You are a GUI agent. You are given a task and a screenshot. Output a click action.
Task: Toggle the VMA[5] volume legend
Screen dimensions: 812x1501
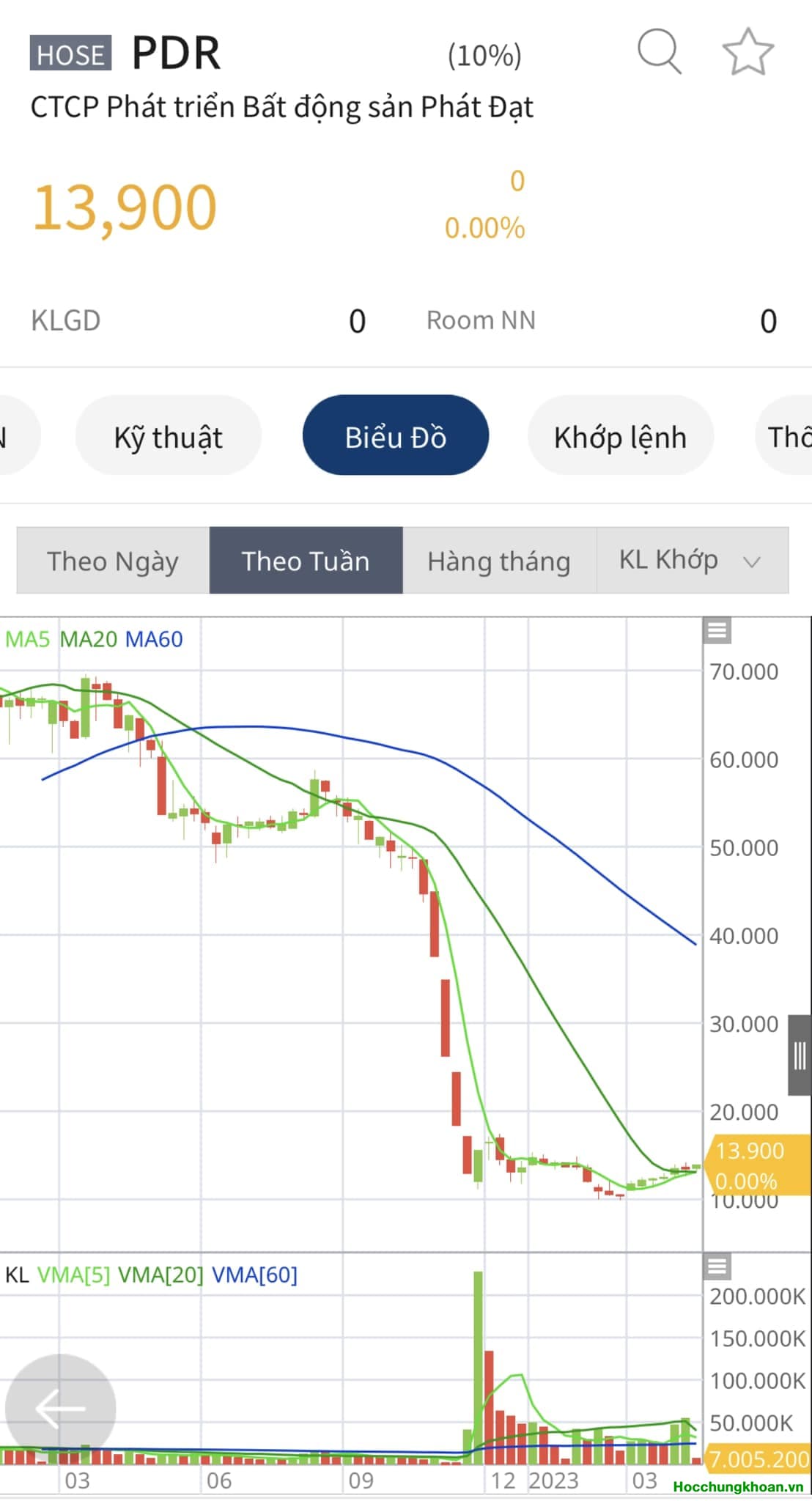click(x=73, y=1275)
